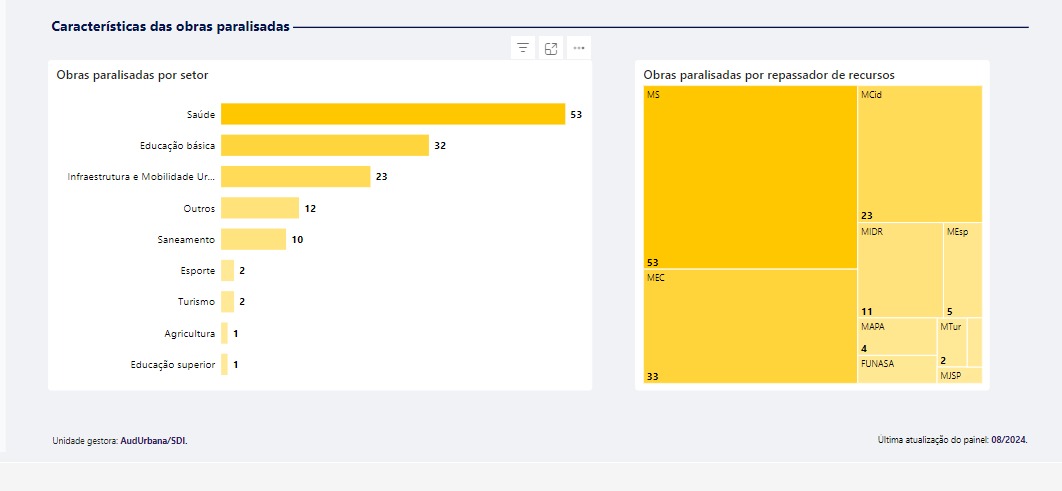Click the AudUrbana/SDI link text
This screenshot has height=491, width=1062.
tap(153, 440)
